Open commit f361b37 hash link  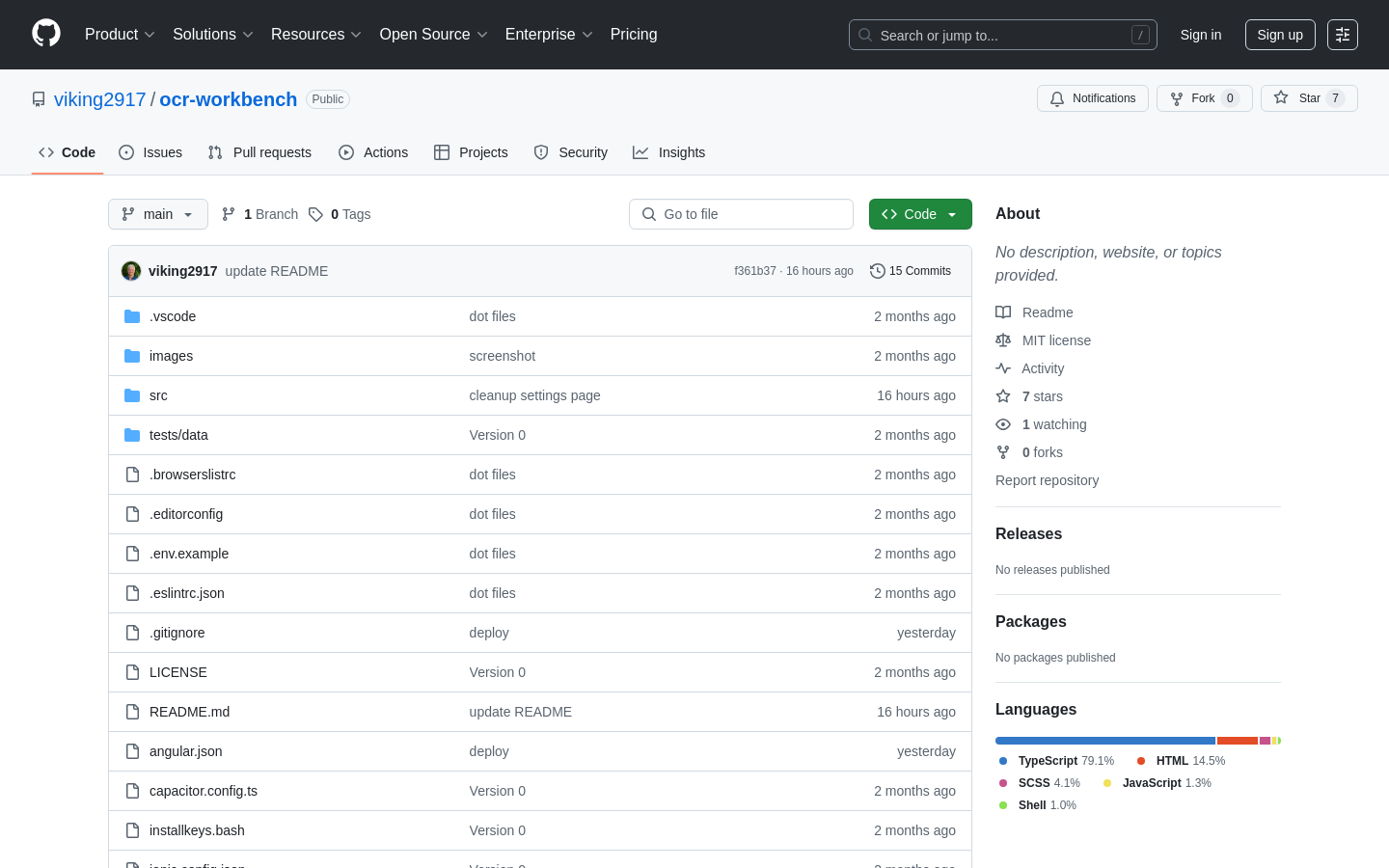click(x=755, y=271)
